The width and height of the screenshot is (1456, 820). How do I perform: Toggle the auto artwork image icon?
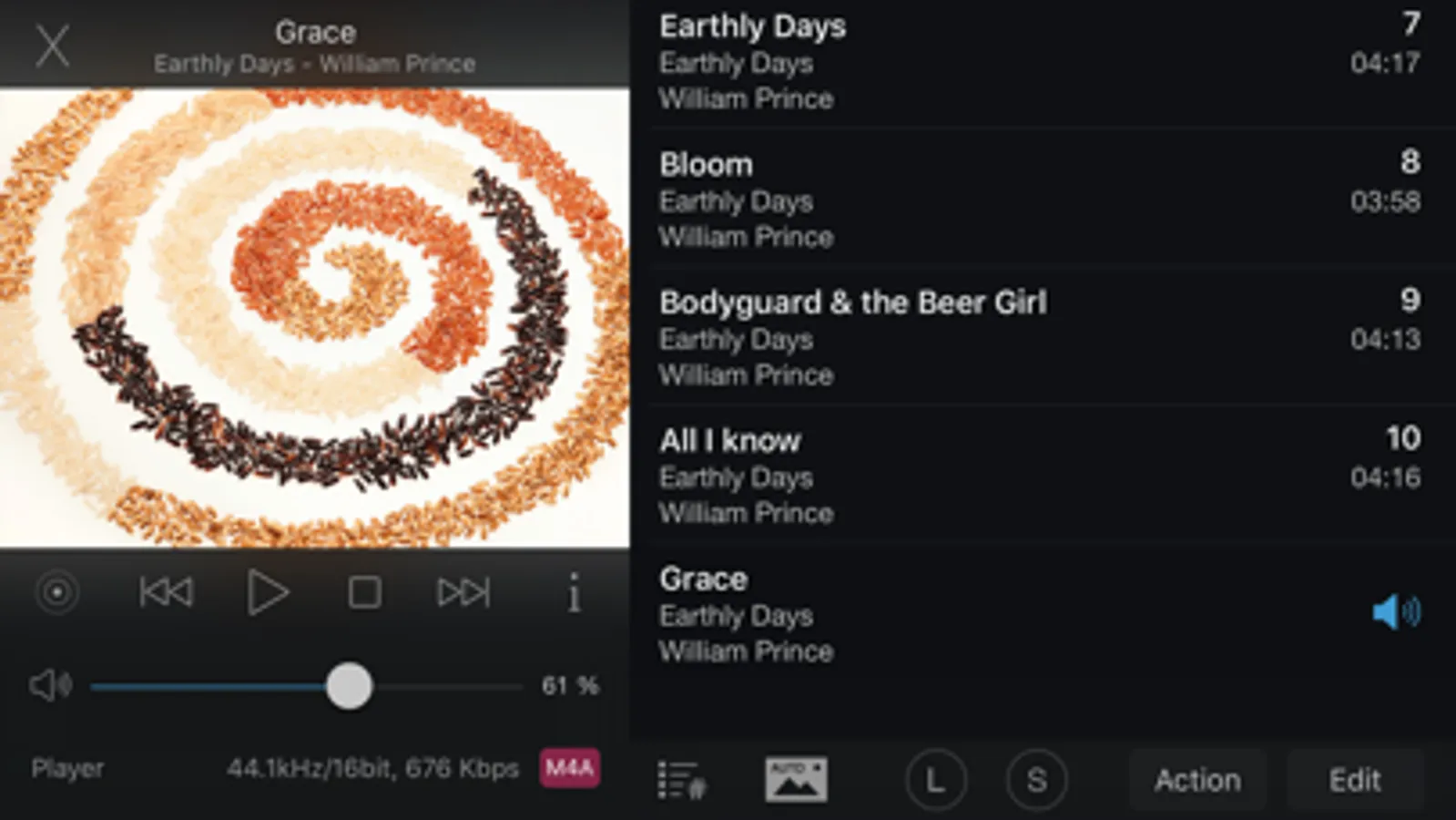click(x=796, y=780)
